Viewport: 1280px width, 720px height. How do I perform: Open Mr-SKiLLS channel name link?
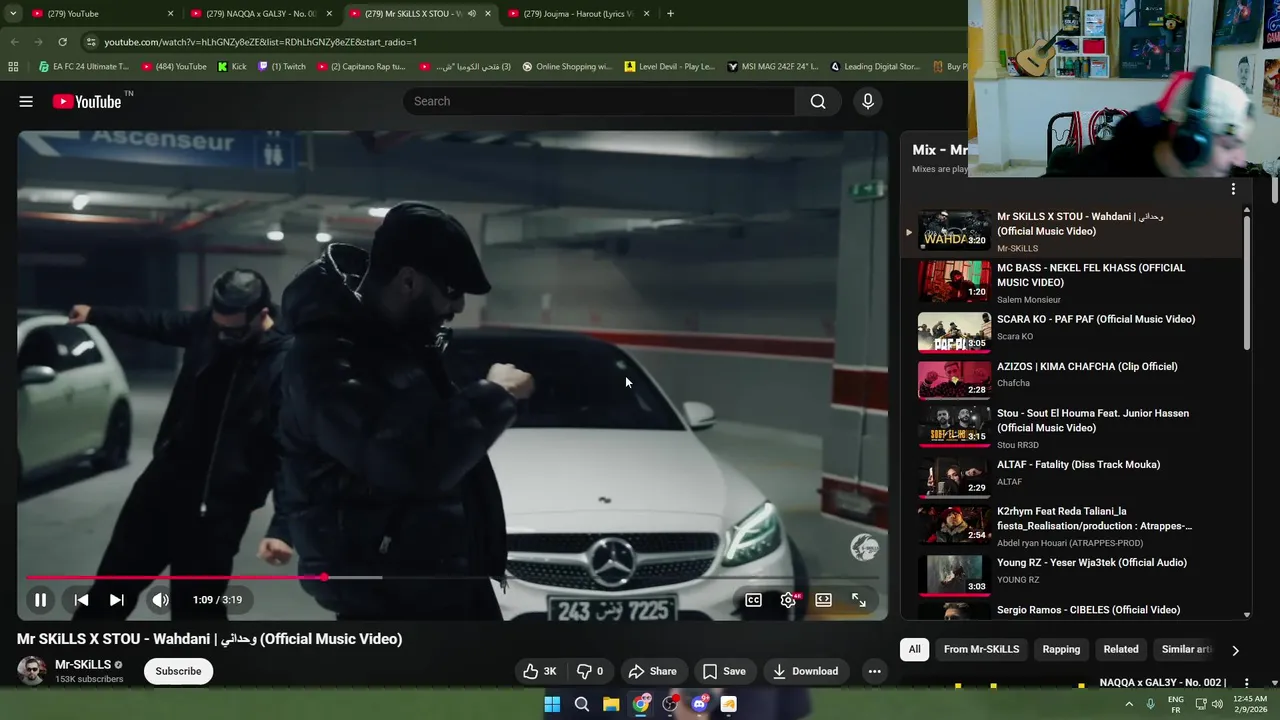(x=83, y=664)
